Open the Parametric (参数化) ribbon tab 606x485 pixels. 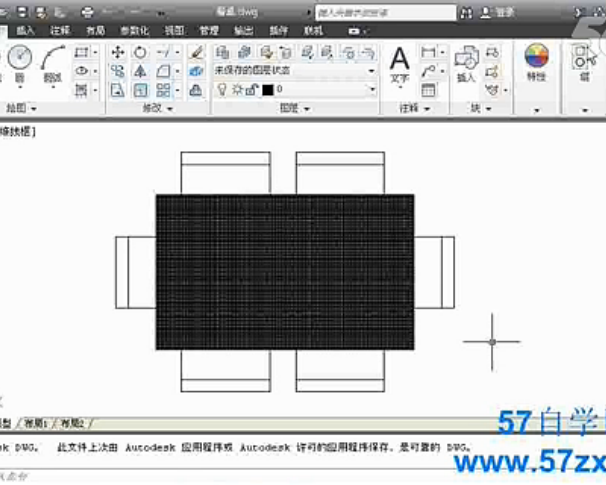134,31
